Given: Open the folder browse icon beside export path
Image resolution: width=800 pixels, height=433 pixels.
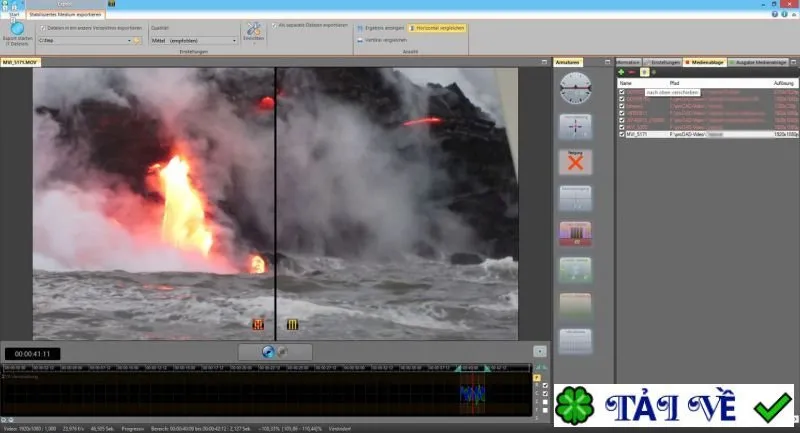Looking at the screenshot, I should [x=137, y=40].
